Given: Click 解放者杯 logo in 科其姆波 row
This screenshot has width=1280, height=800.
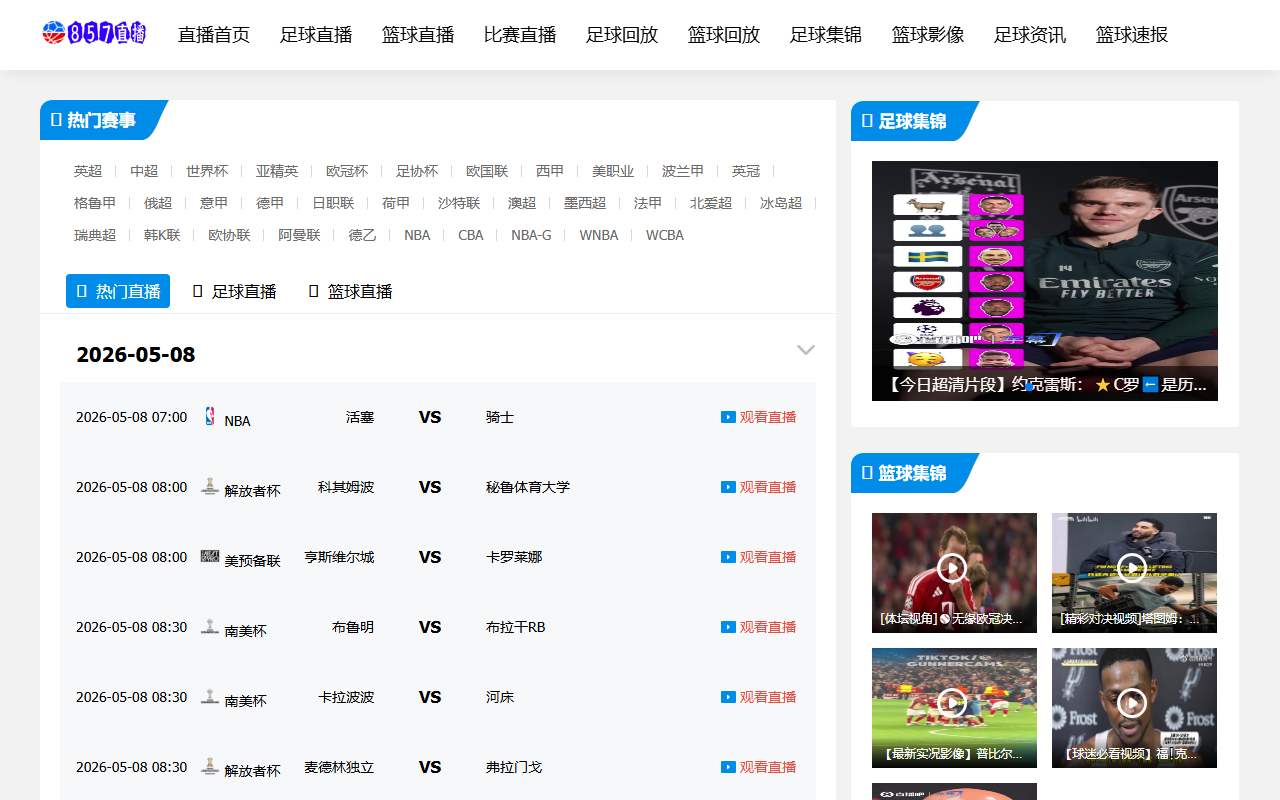Looking at the screenshot, I should (210, 486).
